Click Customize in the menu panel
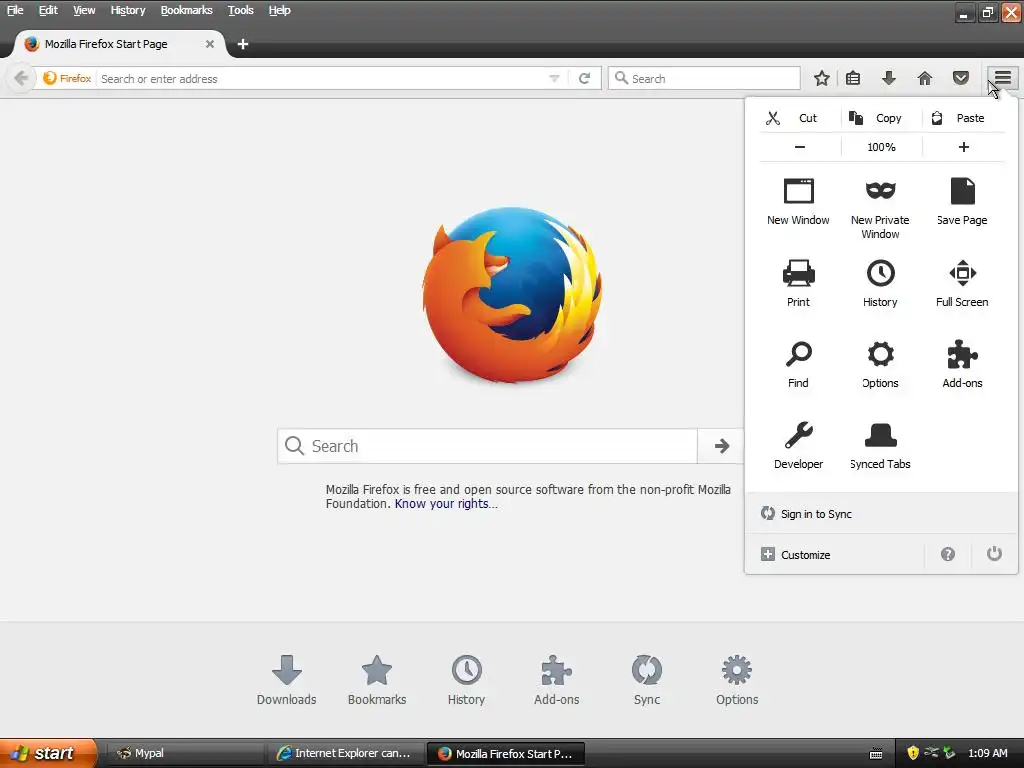1024x768 pixels. click(x=835, y=554)
